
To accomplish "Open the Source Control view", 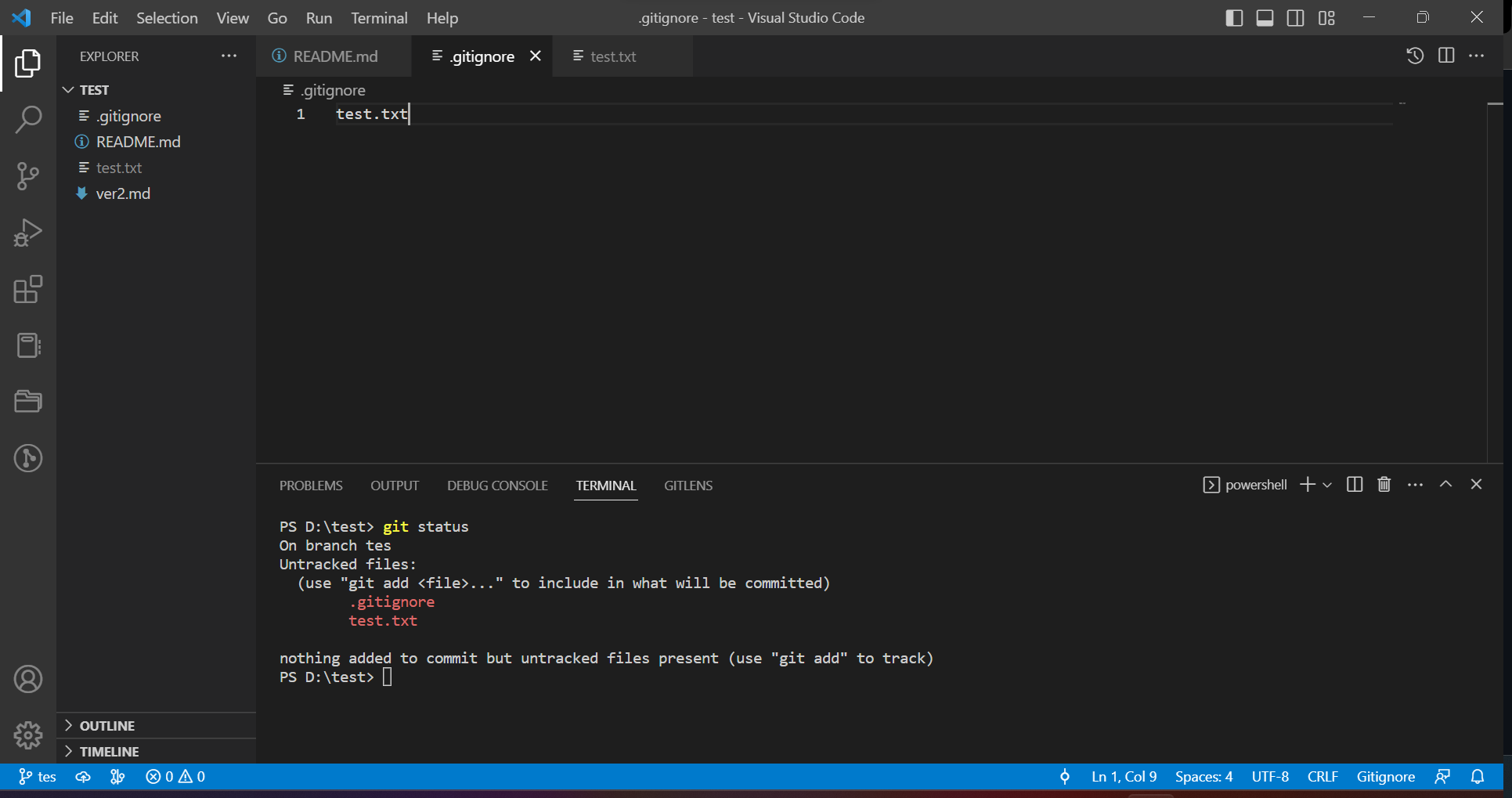I will click(28, 176).
